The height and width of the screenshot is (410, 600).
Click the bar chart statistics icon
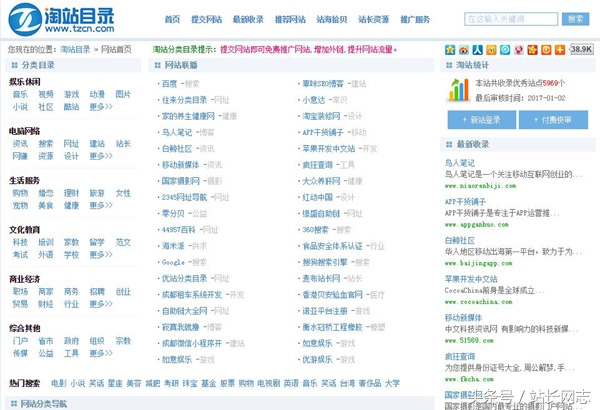click(458, 90)
